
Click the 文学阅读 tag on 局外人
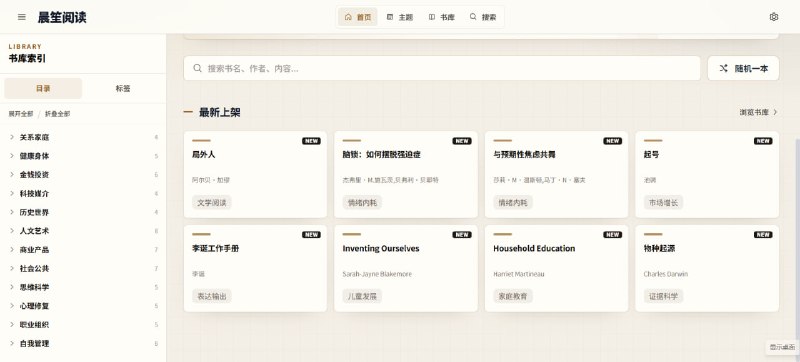pos(212,202)
